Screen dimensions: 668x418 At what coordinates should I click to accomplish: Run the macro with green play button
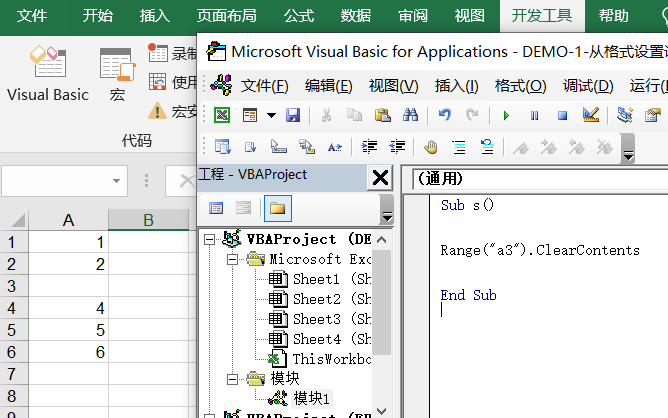point(506,115)
